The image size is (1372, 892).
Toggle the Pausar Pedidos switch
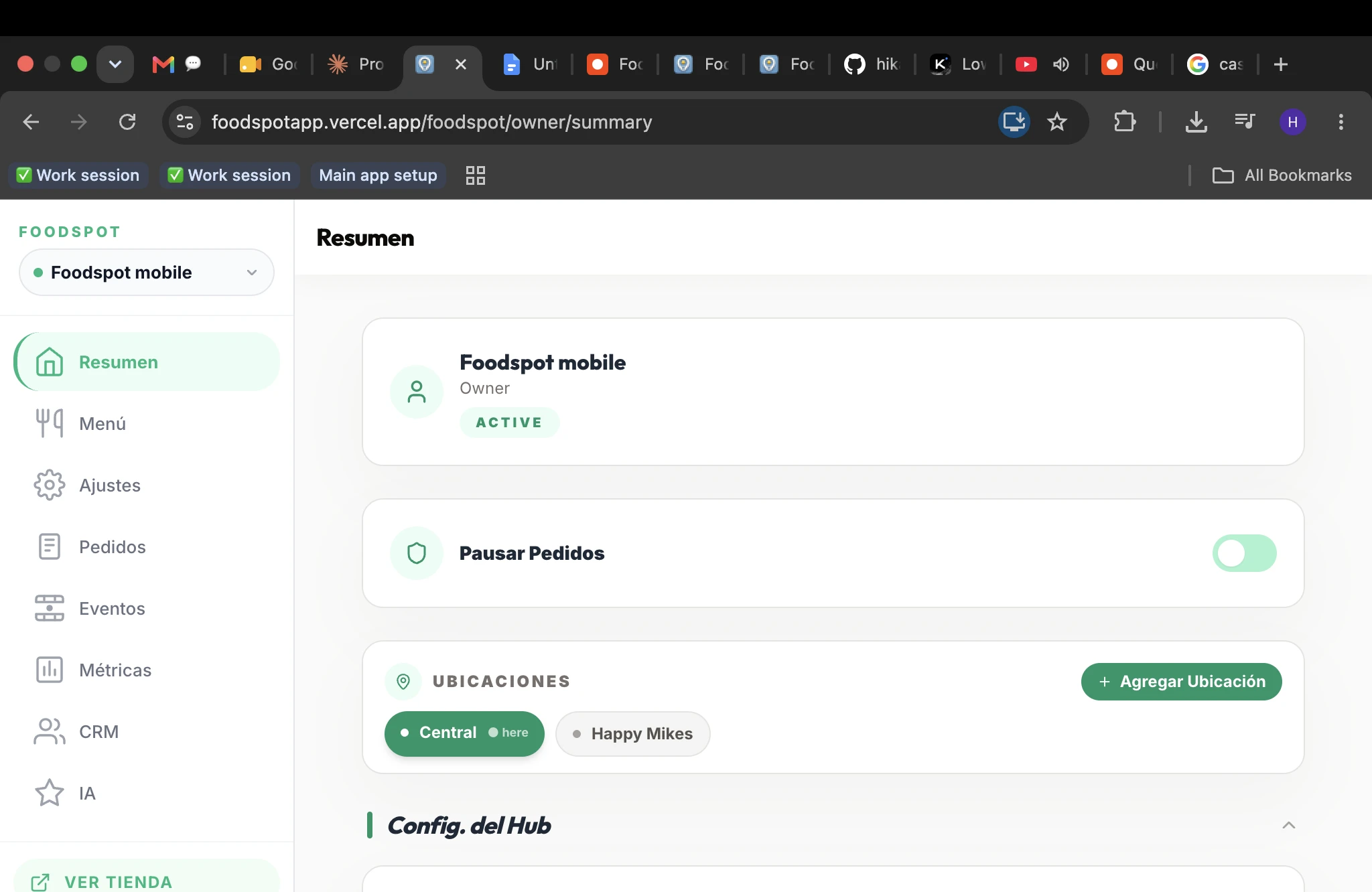[x=1245, y=553]
